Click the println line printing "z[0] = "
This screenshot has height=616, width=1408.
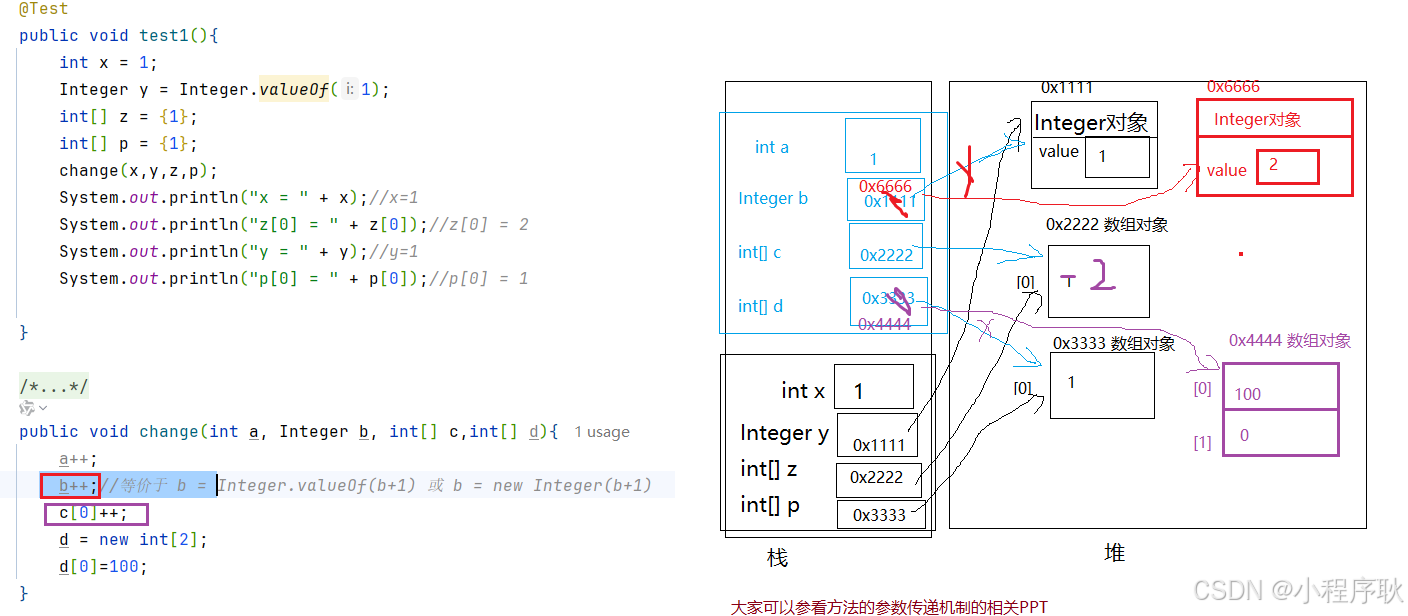[x=293, y=224]
